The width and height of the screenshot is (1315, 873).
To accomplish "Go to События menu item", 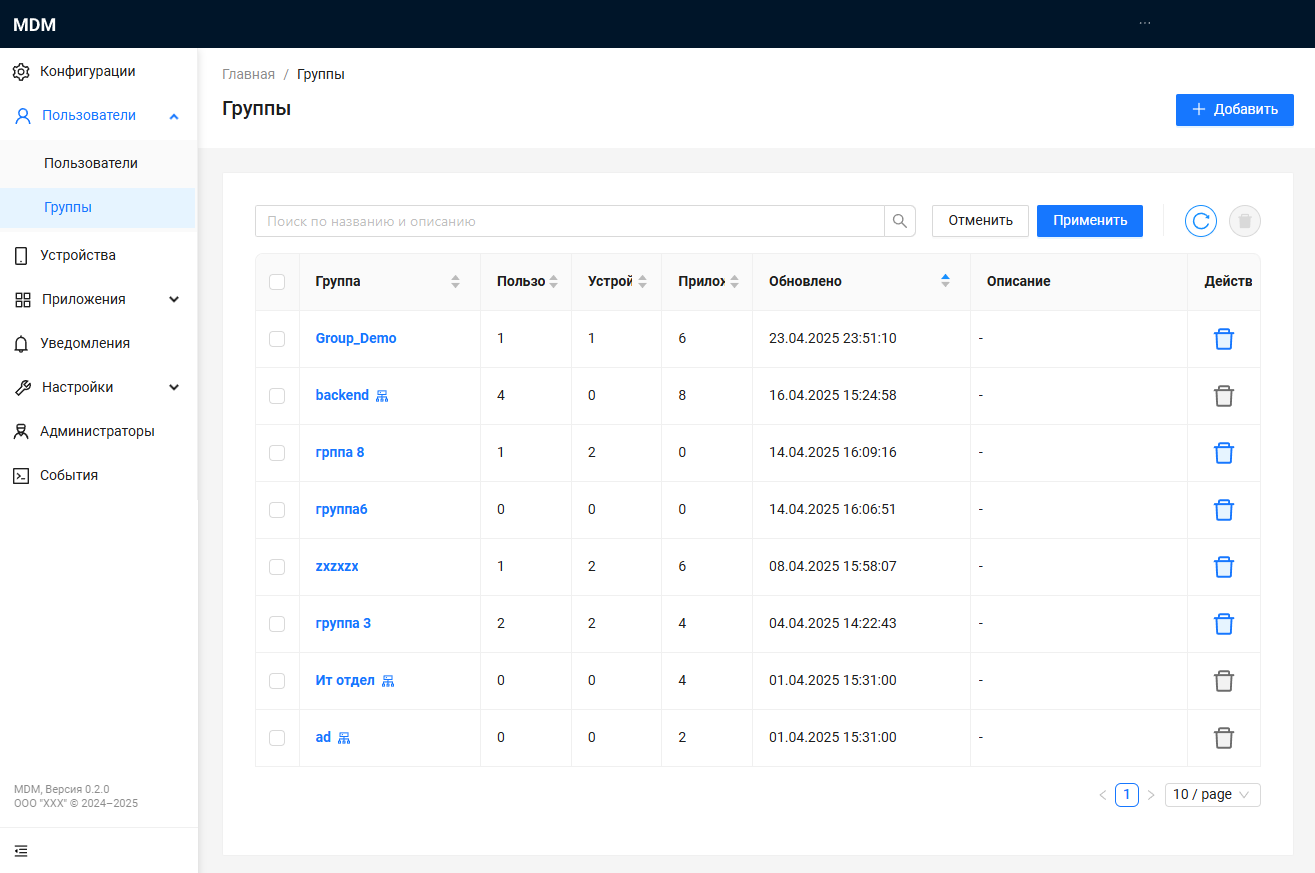I will tap(69, 475).
